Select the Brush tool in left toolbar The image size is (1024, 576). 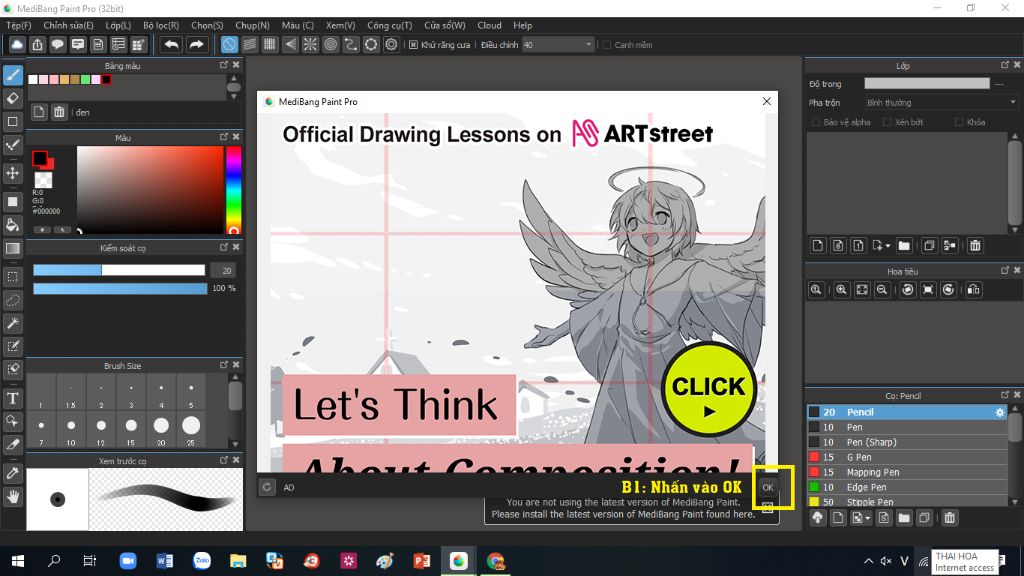[x=12, y=75]
